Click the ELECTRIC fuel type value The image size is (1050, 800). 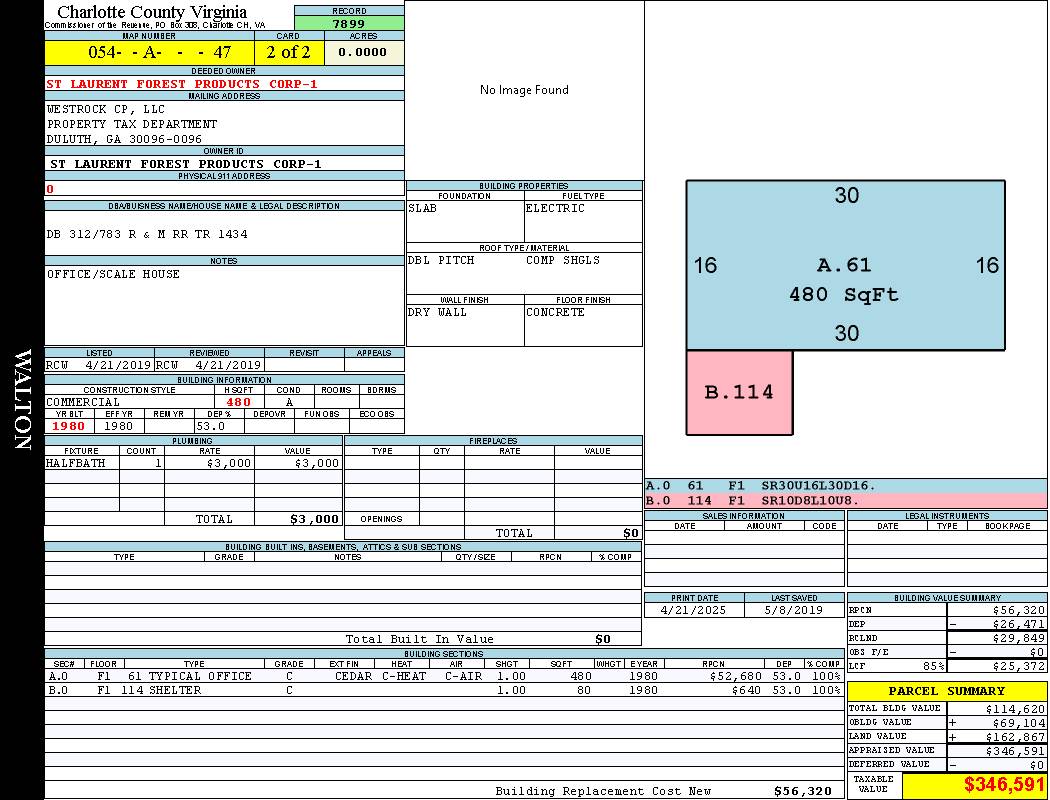[555, 208]
